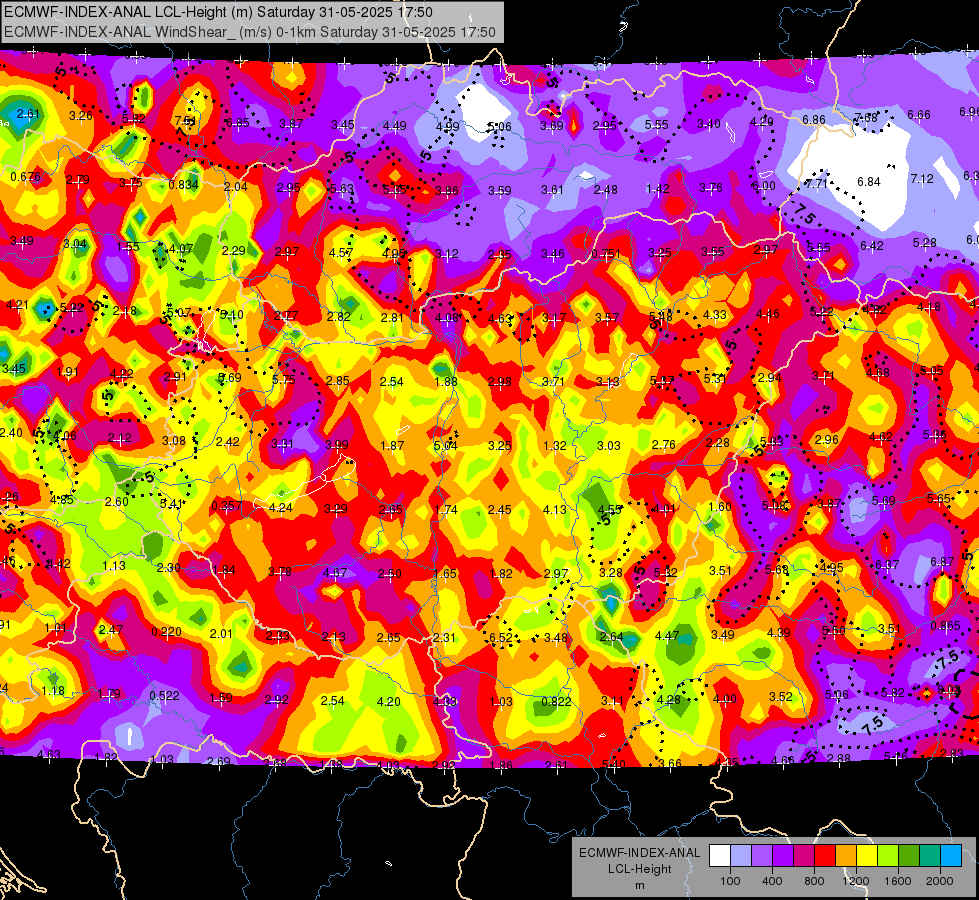Screen dimensions: 979x900
Task: Click the wind shear value 4.67
Action: (335, 573)
